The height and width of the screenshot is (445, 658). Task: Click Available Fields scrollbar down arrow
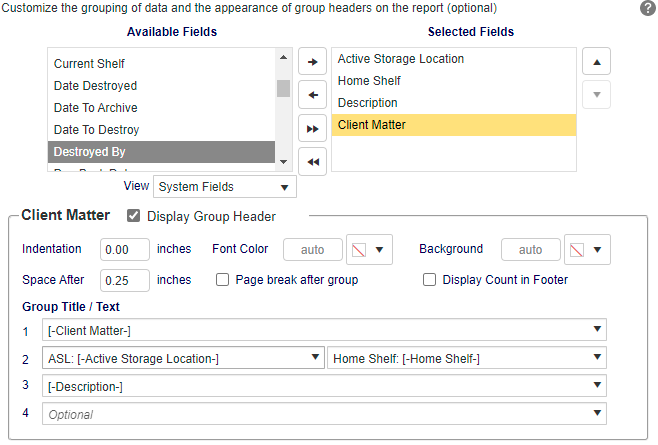click(284, 162)
